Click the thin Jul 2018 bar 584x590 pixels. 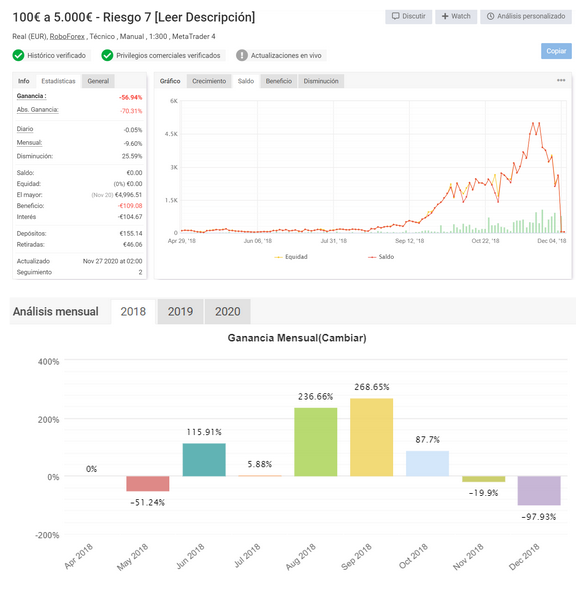260,476
